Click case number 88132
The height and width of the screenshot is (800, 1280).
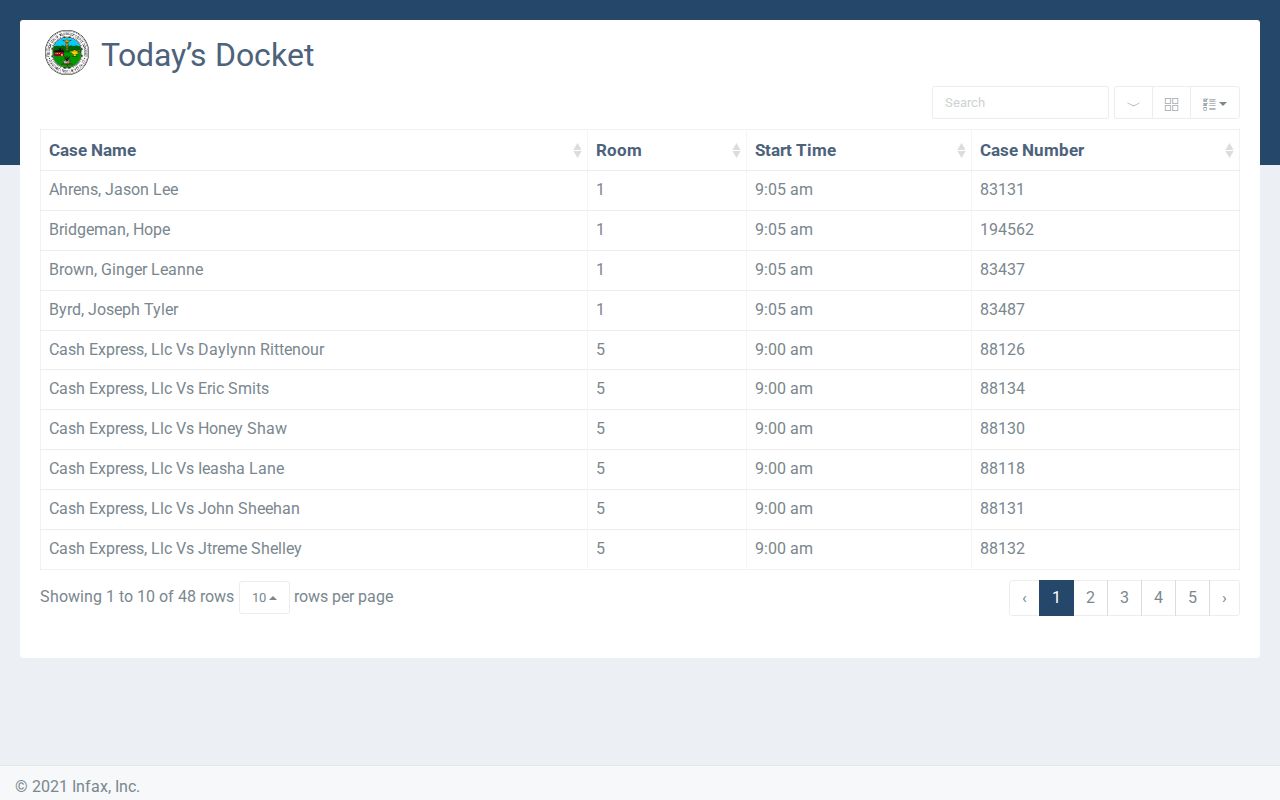[x=1002, y=549]
